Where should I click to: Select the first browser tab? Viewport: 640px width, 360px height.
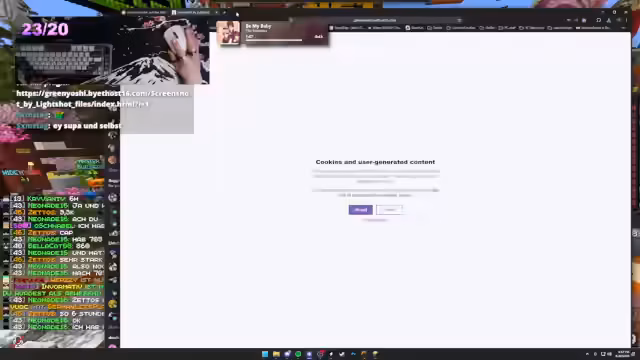tap(146, 13)
